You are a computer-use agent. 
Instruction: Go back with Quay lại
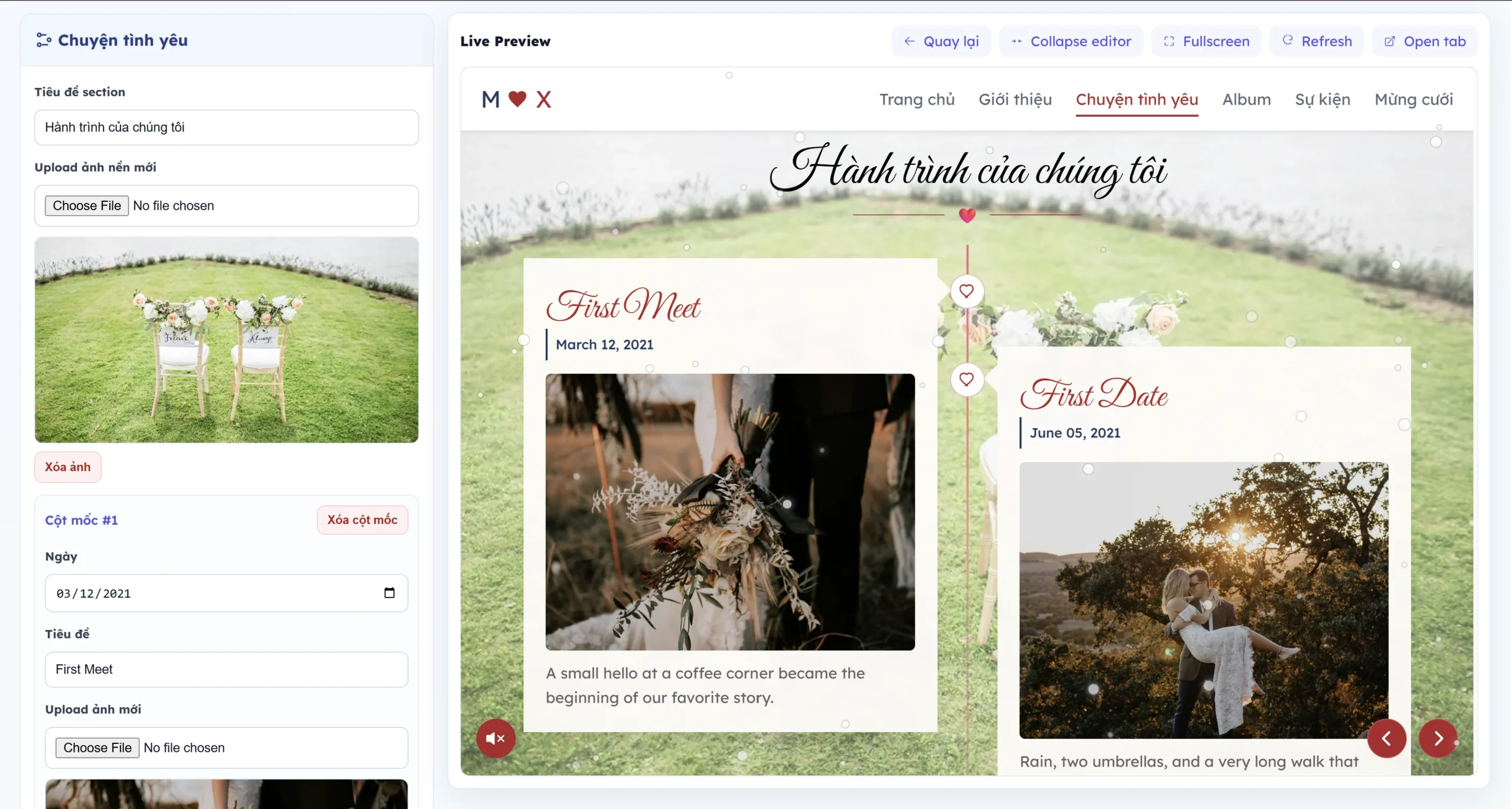(941, 41)
